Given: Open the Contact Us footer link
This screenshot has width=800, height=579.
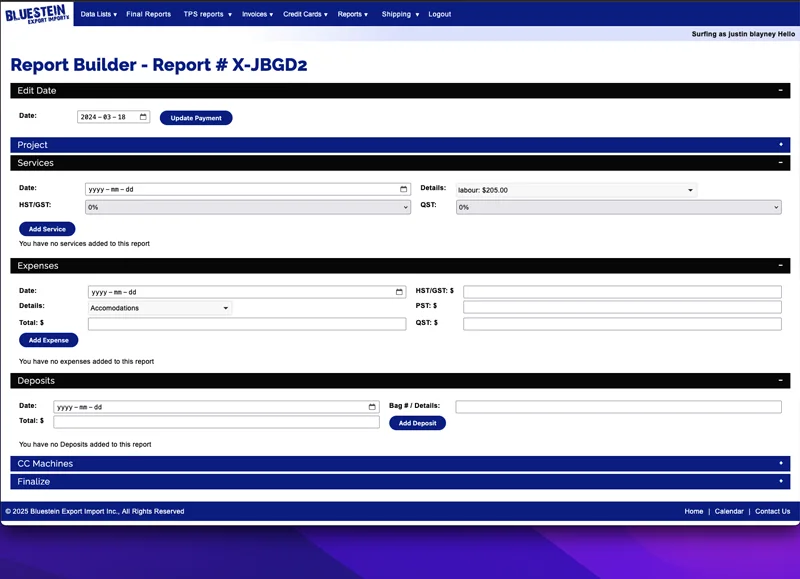Looking at the screenshot, I should (772, 511).
